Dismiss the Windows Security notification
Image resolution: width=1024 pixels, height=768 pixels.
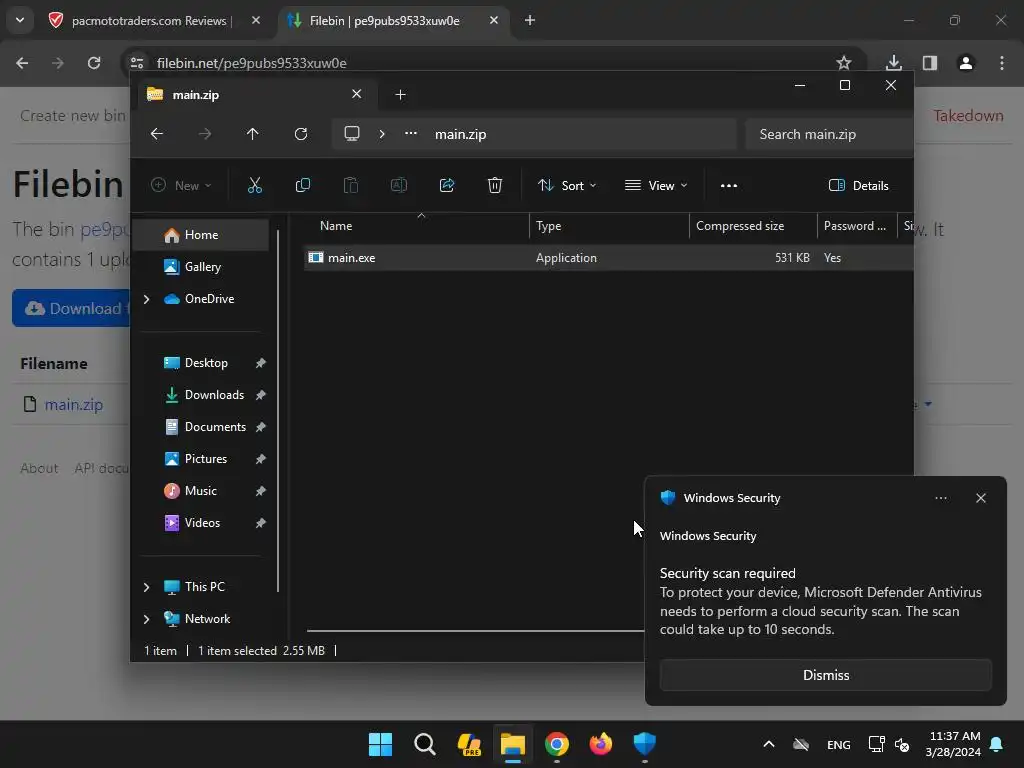point(825,675)
